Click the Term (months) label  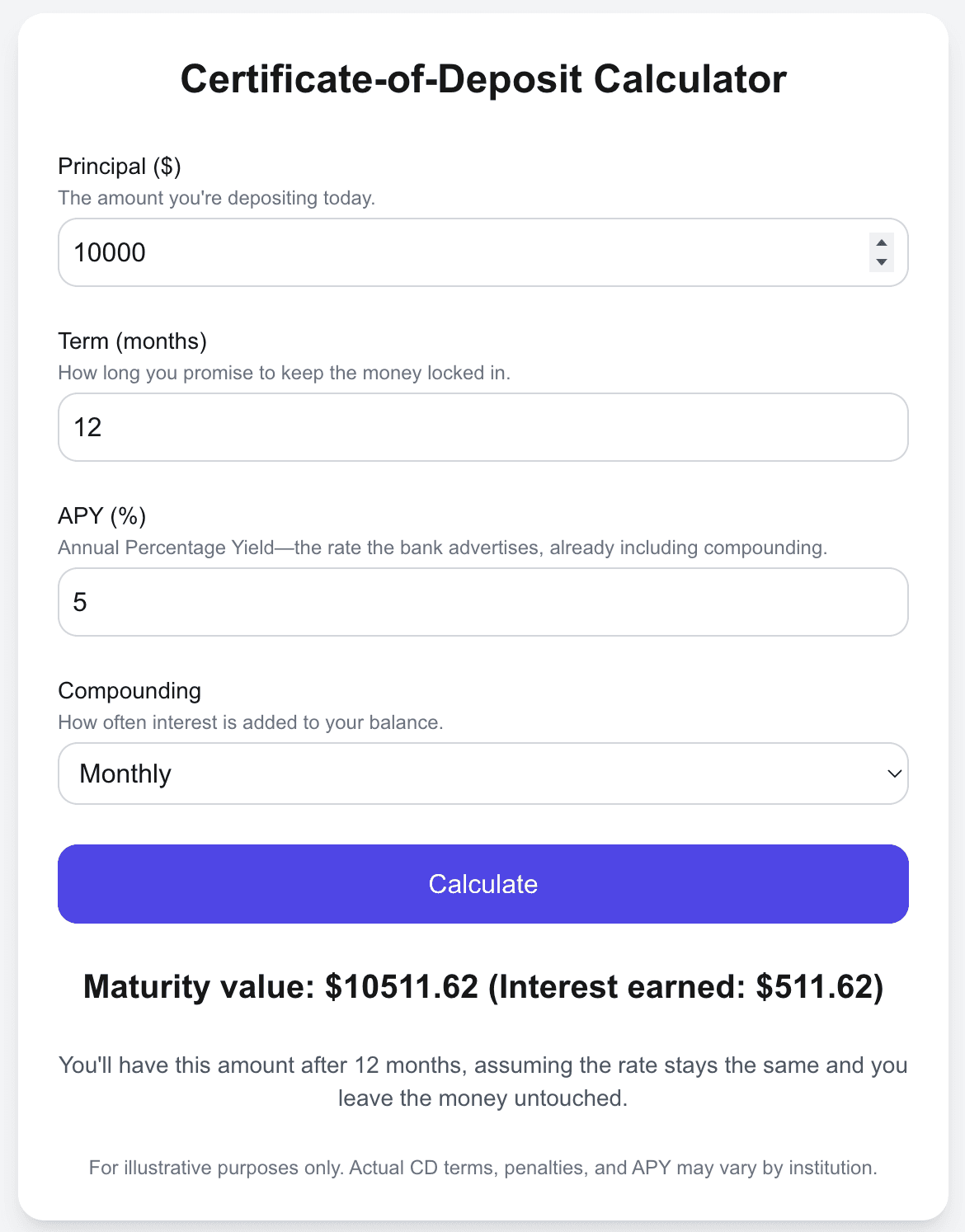click(132, 341)
